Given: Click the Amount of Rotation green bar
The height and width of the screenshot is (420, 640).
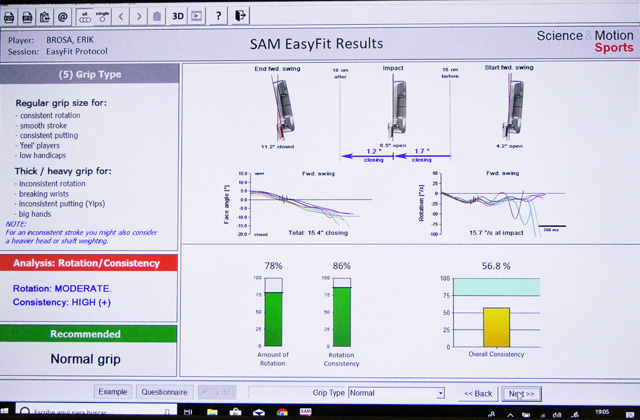Looking at the screenshot, I should (273, 320).
